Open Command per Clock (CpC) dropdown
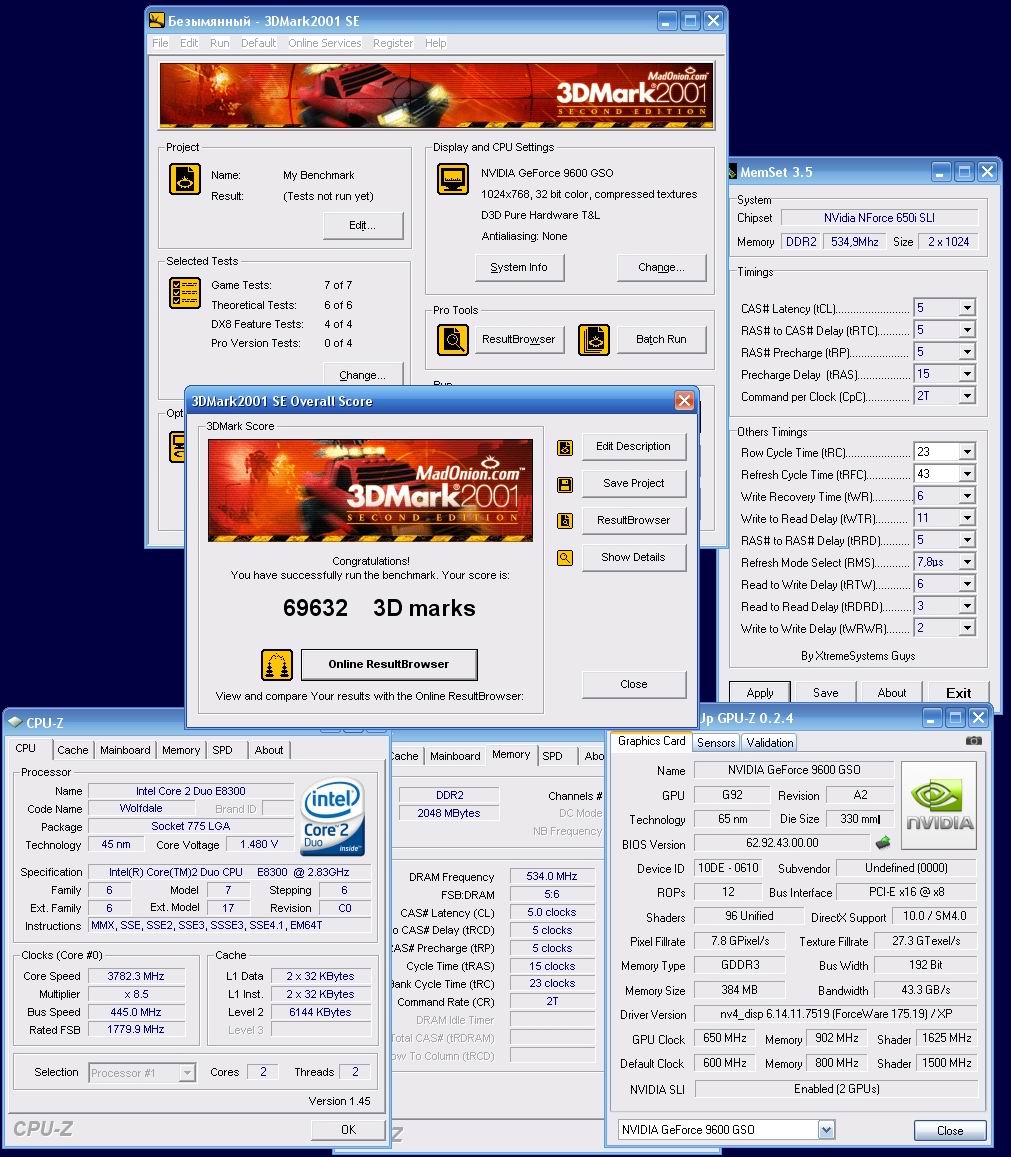The image size is (1011, 1157). [x=967, y=396]
